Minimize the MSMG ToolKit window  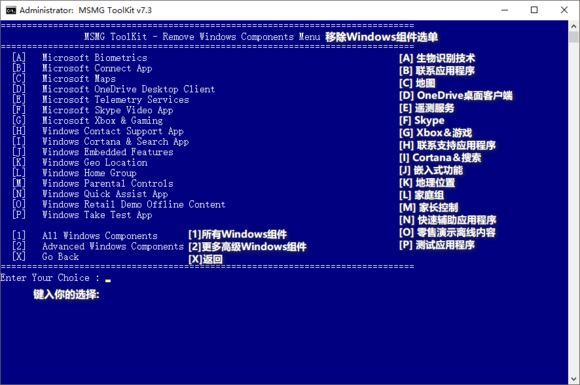[x=505, y=10]
